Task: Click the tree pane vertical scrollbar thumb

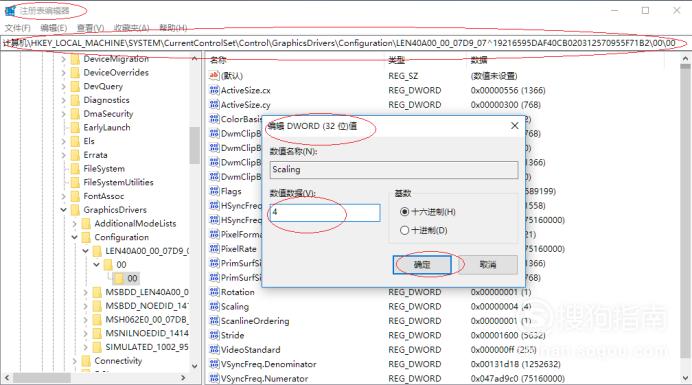Action: (195, 145)
